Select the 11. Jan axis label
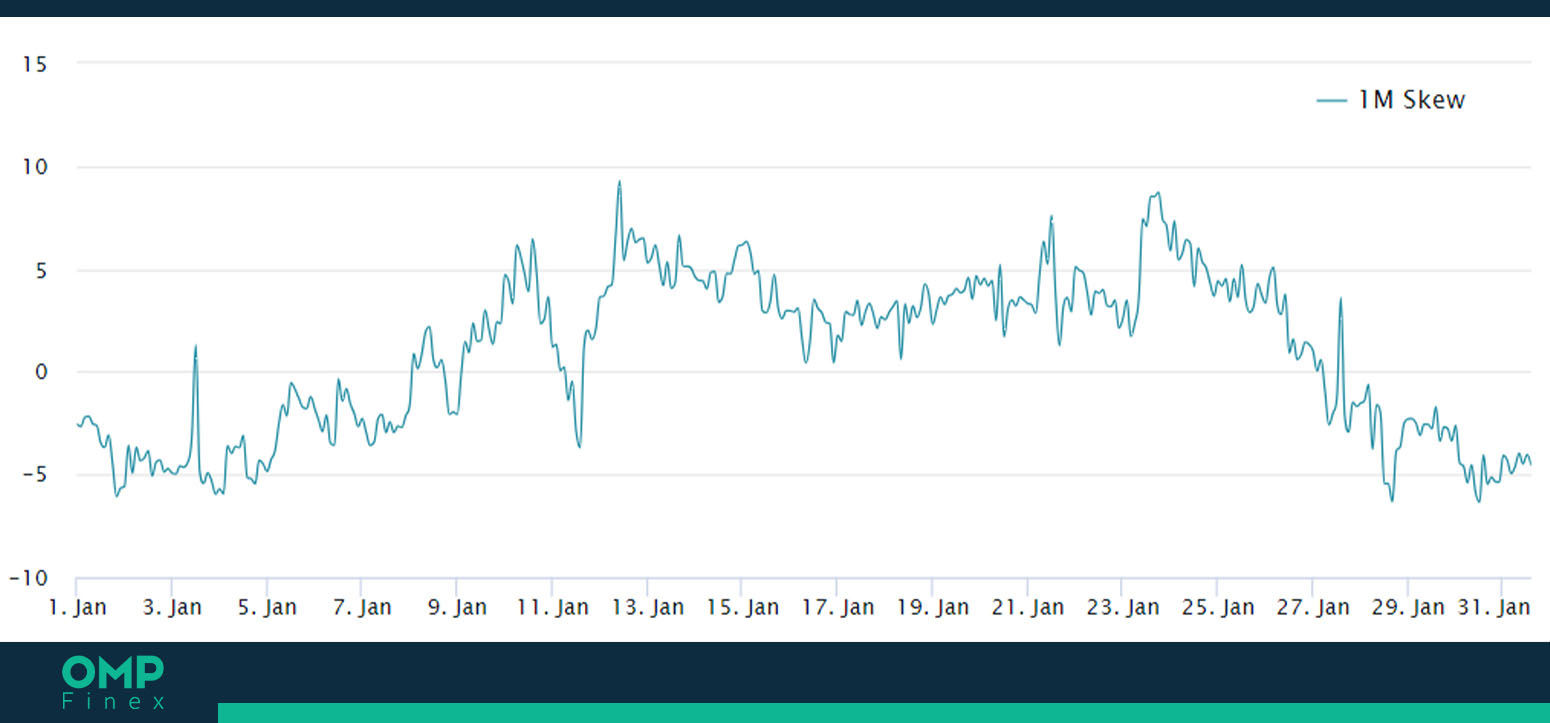Image resolution: width=1550 pixels, height=723 pixels. (x=551, y=607)
